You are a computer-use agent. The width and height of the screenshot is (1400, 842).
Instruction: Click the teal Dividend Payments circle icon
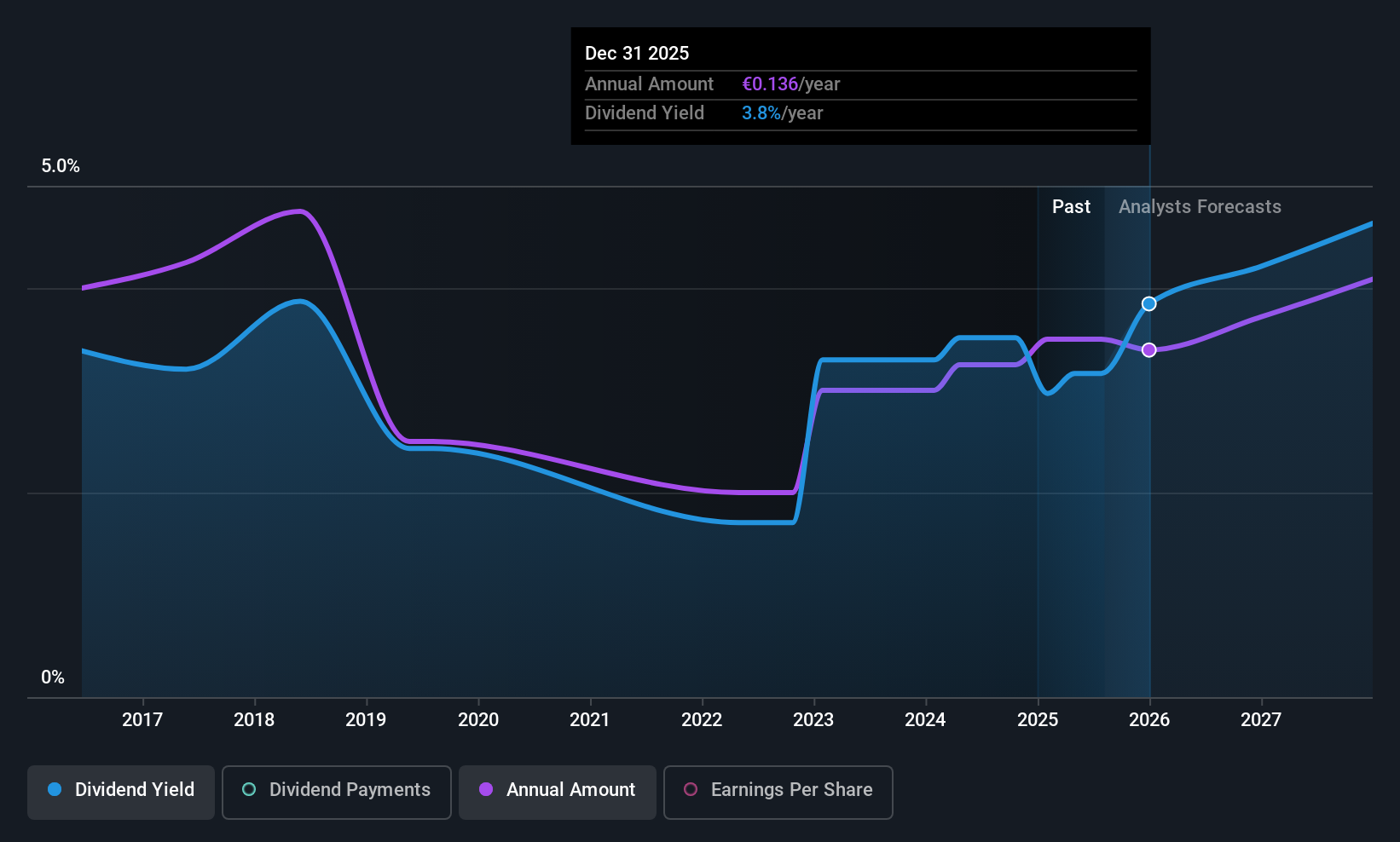[249, 789]
